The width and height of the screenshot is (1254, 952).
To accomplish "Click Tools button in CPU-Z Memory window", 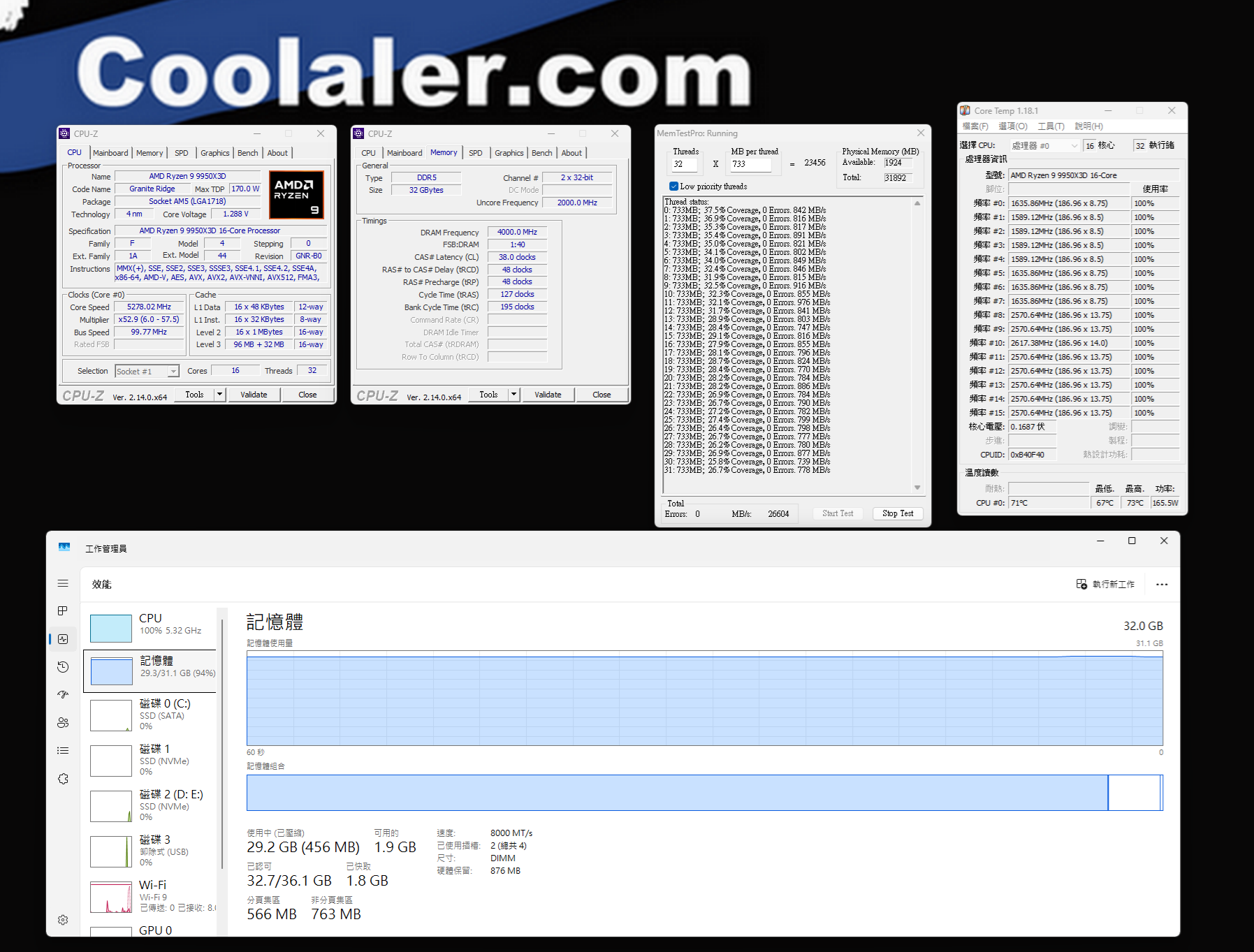I will (488, 395).
